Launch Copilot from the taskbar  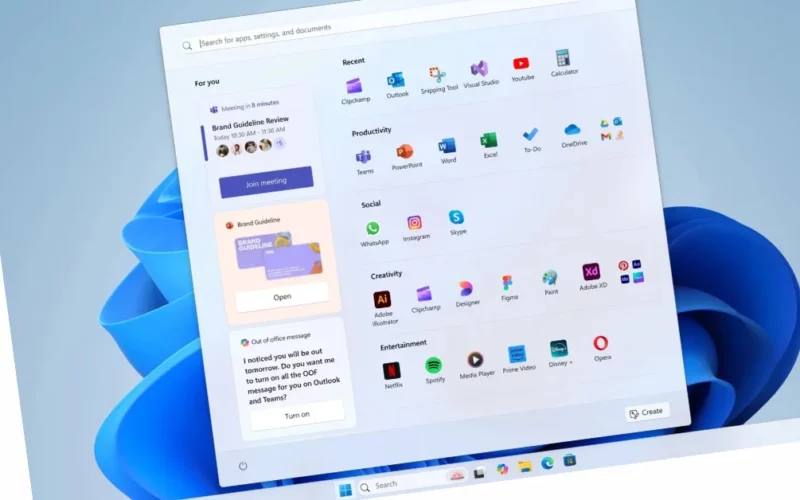tap(502, 469)
